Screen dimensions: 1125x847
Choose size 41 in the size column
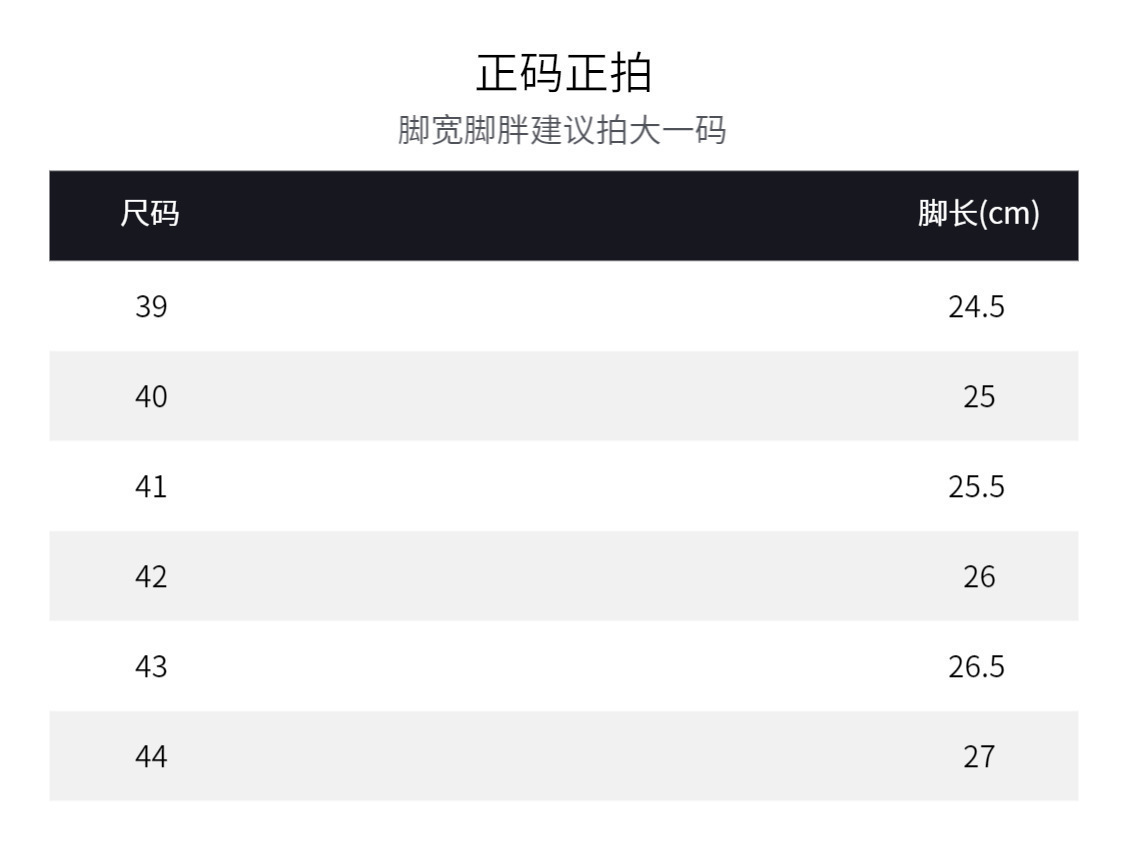tap(151, 487)
